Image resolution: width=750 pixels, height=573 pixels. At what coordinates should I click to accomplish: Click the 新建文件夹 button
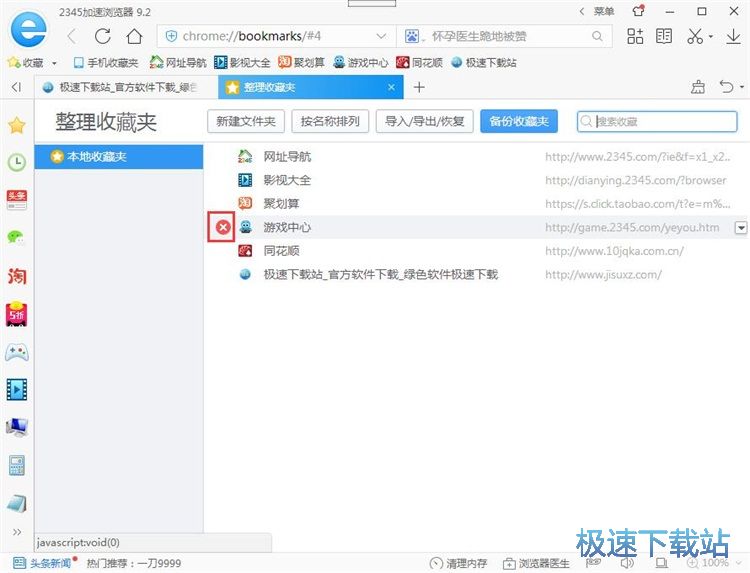point(246,121)
